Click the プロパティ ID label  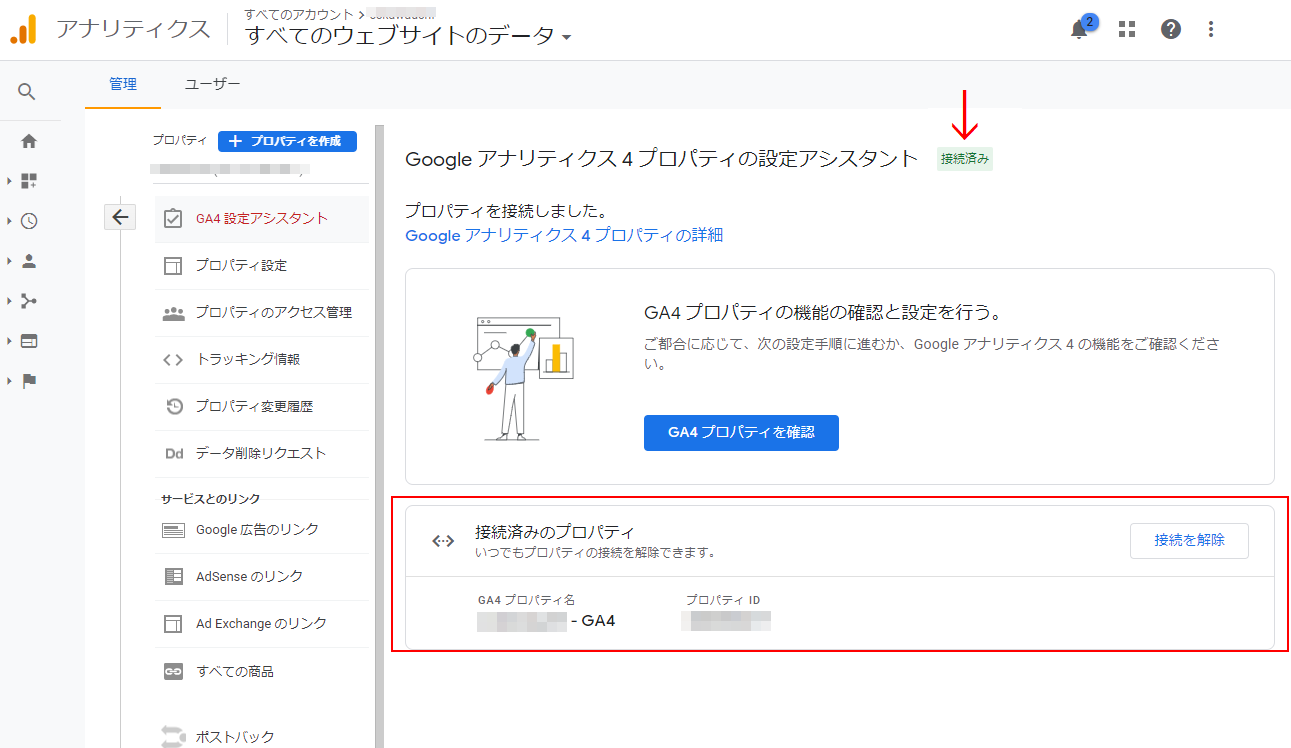[x=723, y=601]
